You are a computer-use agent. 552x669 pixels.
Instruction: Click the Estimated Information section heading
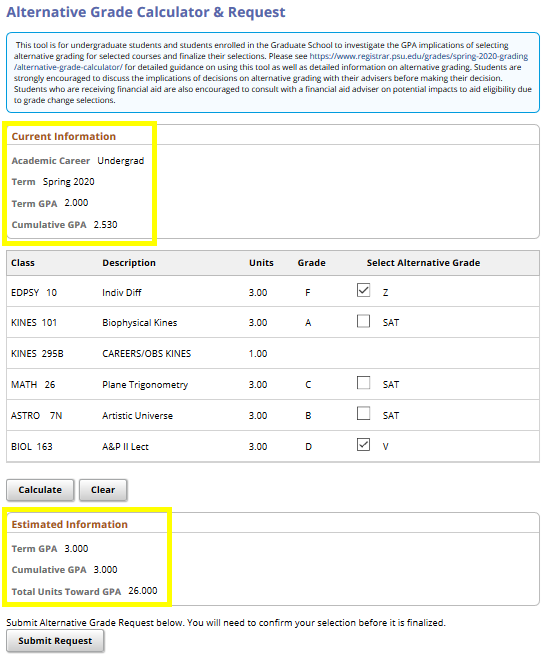[70, 524]
